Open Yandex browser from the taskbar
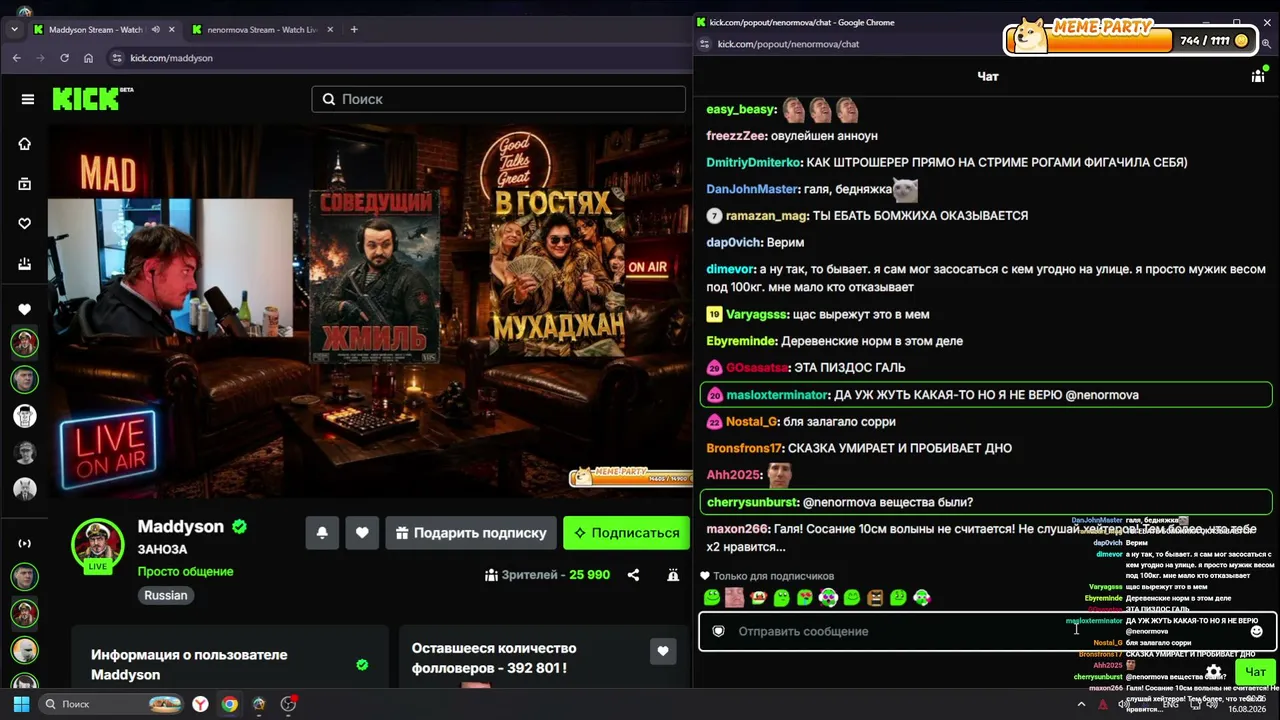This screenshot has height=720, width=1280. click(x=201, y=704)
